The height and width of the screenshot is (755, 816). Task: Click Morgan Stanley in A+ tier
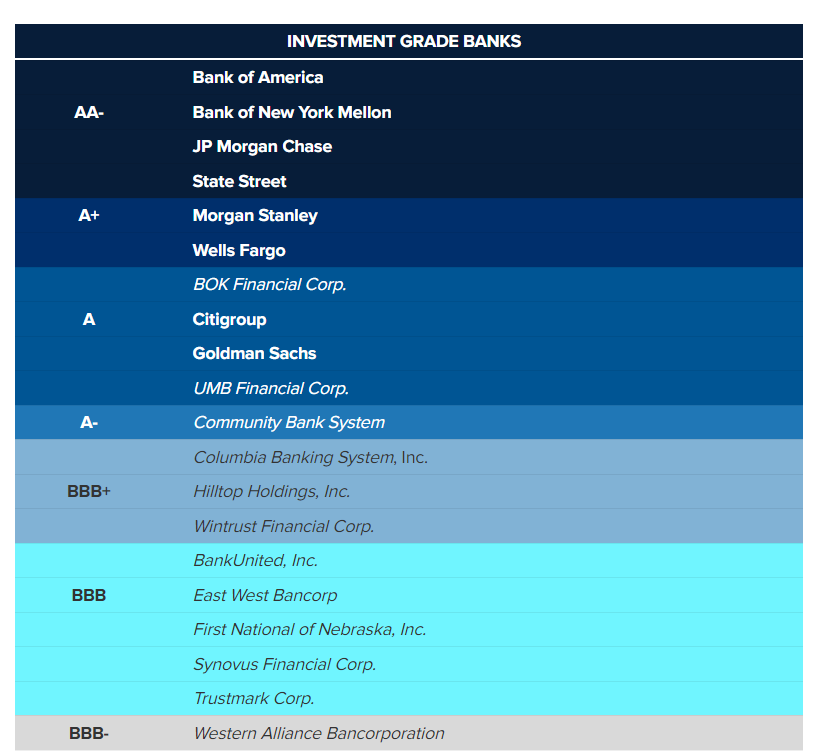255,216
